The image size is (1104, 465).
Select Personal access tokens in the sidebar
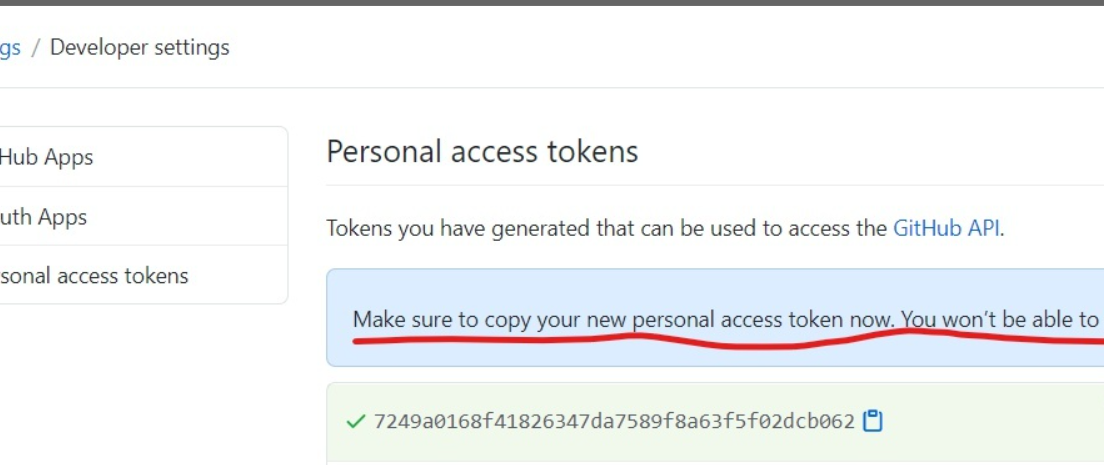point(94,275)
